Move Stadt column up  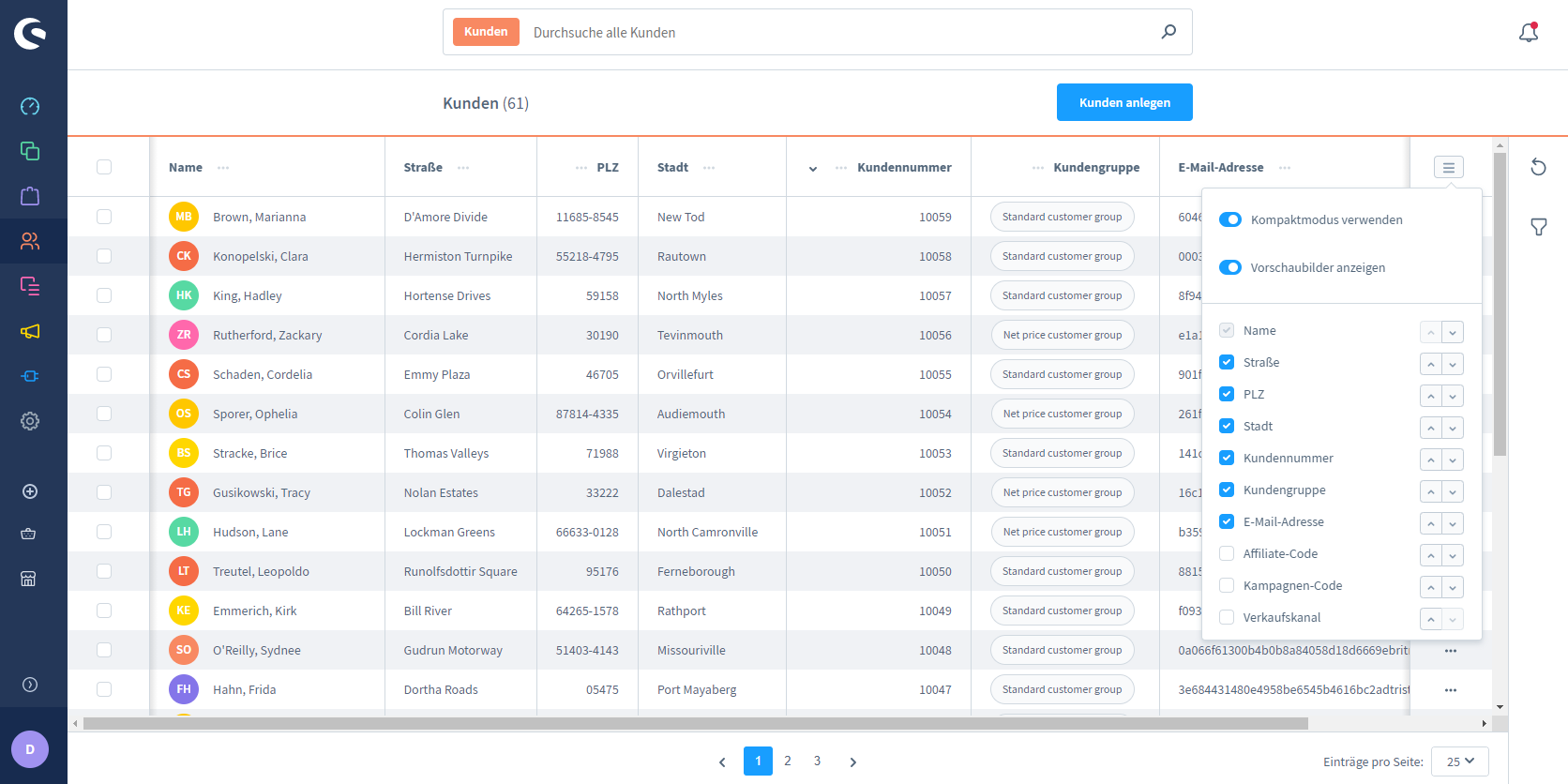point(1431,428)
